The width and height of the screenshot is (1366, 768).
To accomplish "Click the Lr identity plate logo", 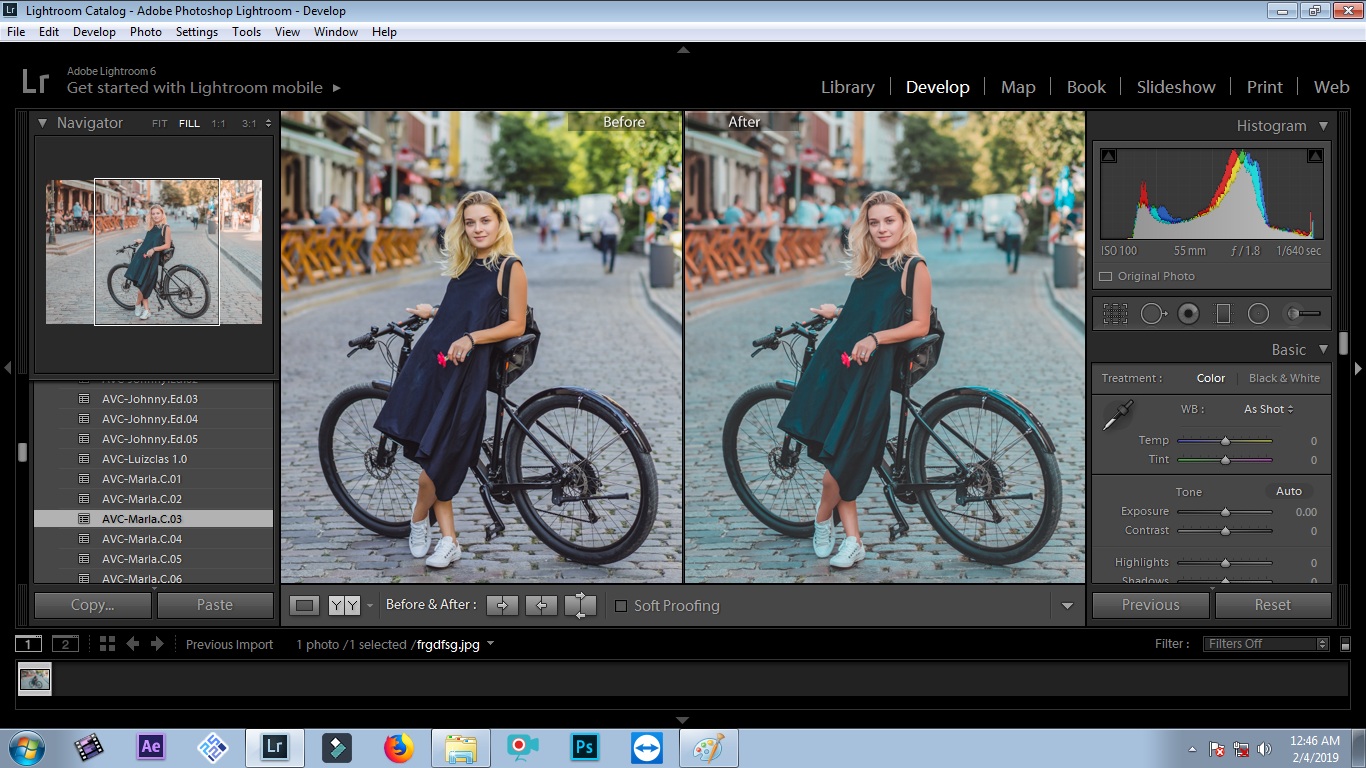I will (x=35, y=80).
